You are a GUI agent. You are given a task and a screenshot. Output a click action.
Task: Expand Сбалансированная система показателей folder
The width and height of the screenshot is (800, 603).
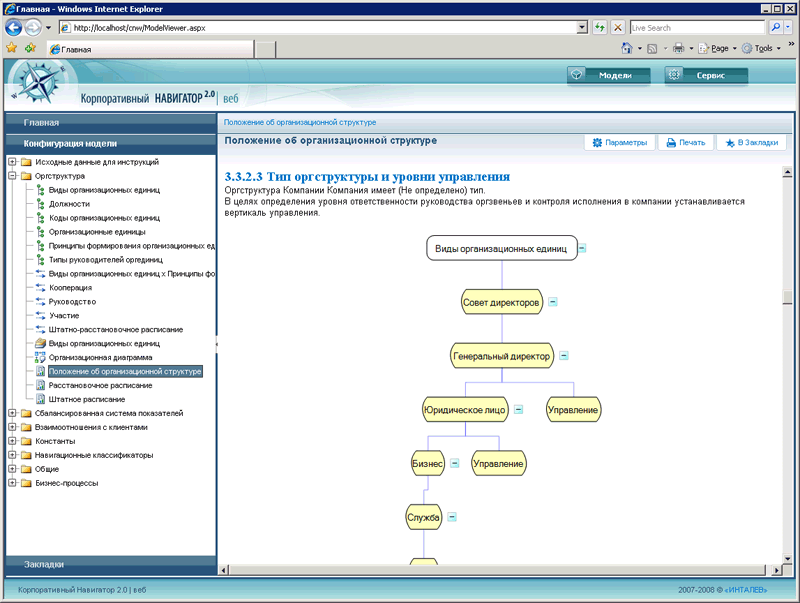[x=12, y=413]
